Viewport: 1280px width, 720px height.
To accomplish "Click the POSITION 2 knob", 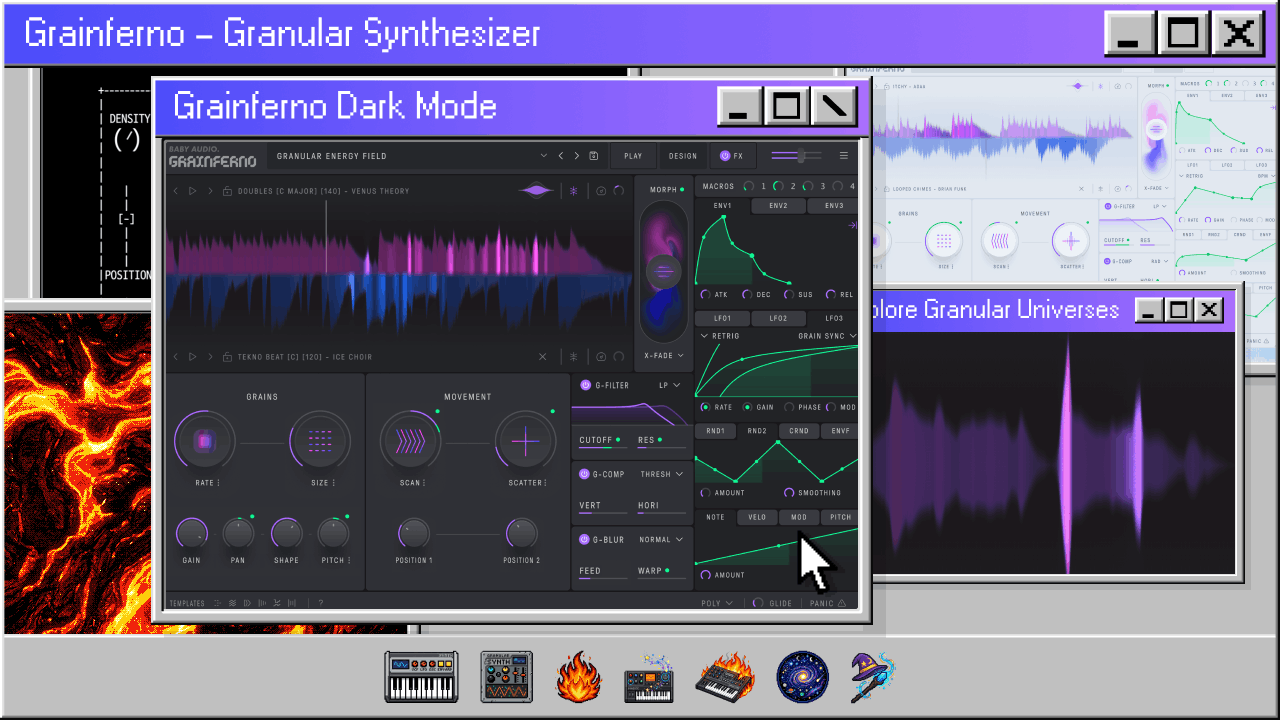I will 521,533.
